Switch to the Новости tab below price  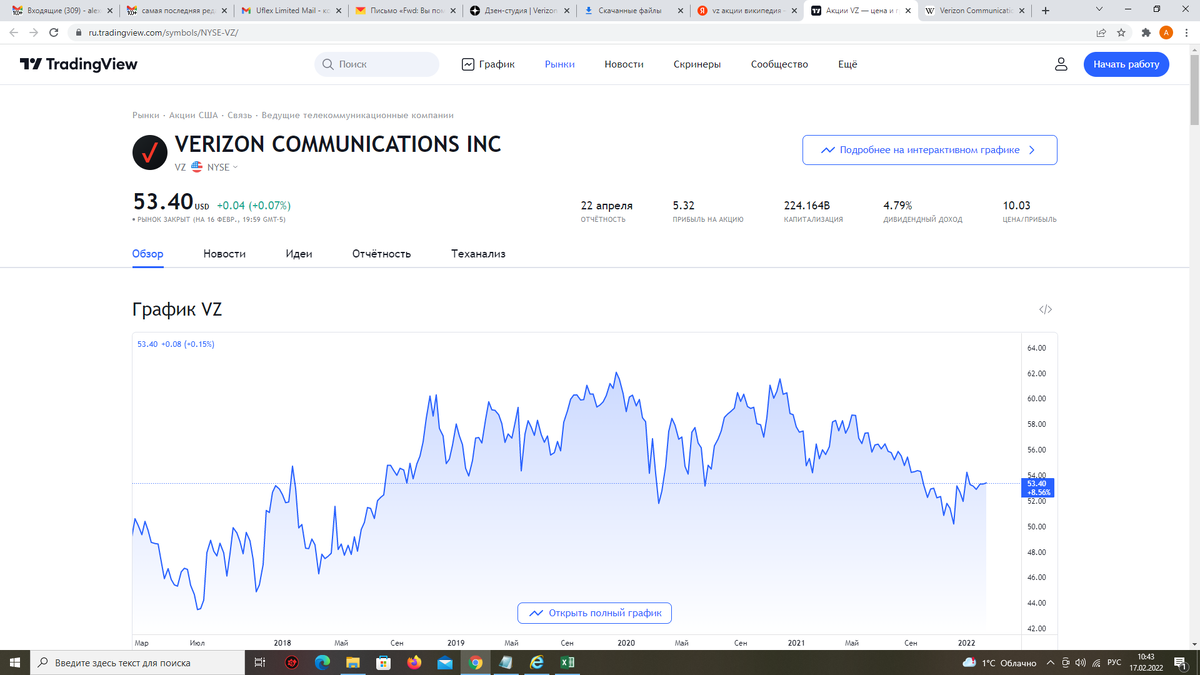[x=224, y=254]
